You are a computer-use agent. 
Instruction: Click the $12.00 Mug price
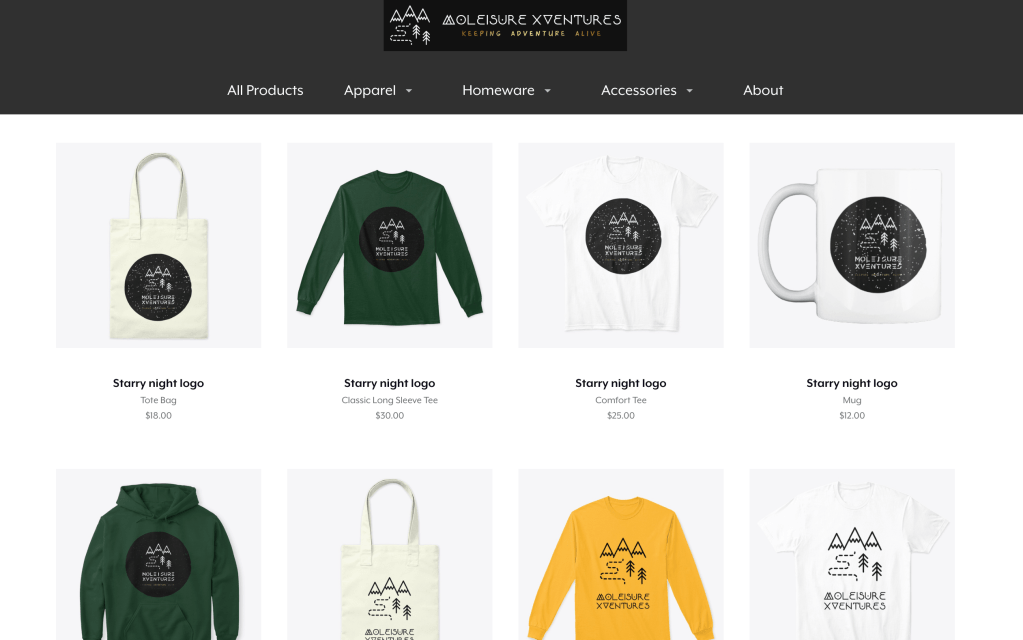click(x=852, y=415)
